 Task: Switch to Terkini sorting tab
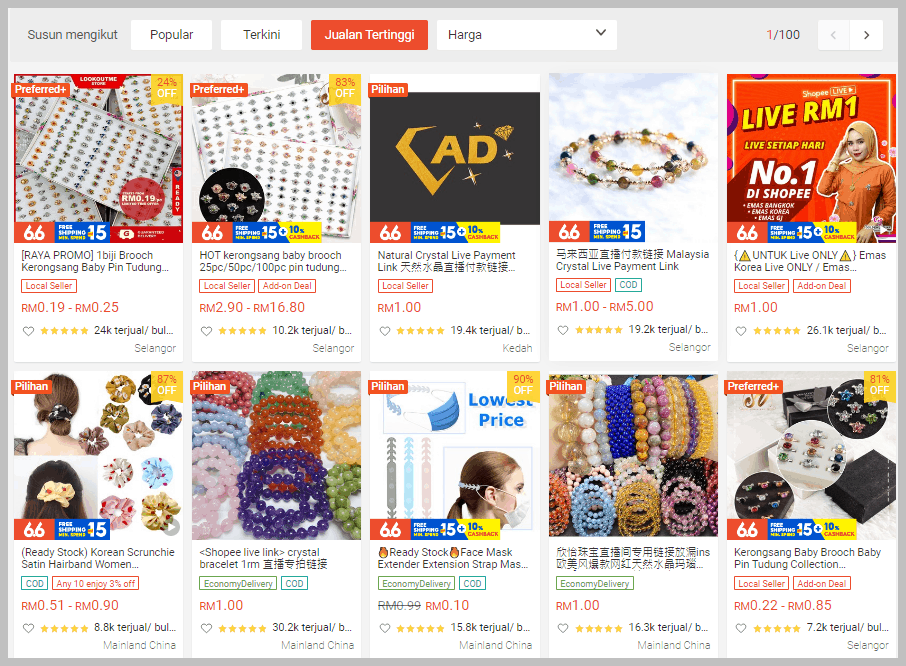pyautogui.click(x=261, y=35)
